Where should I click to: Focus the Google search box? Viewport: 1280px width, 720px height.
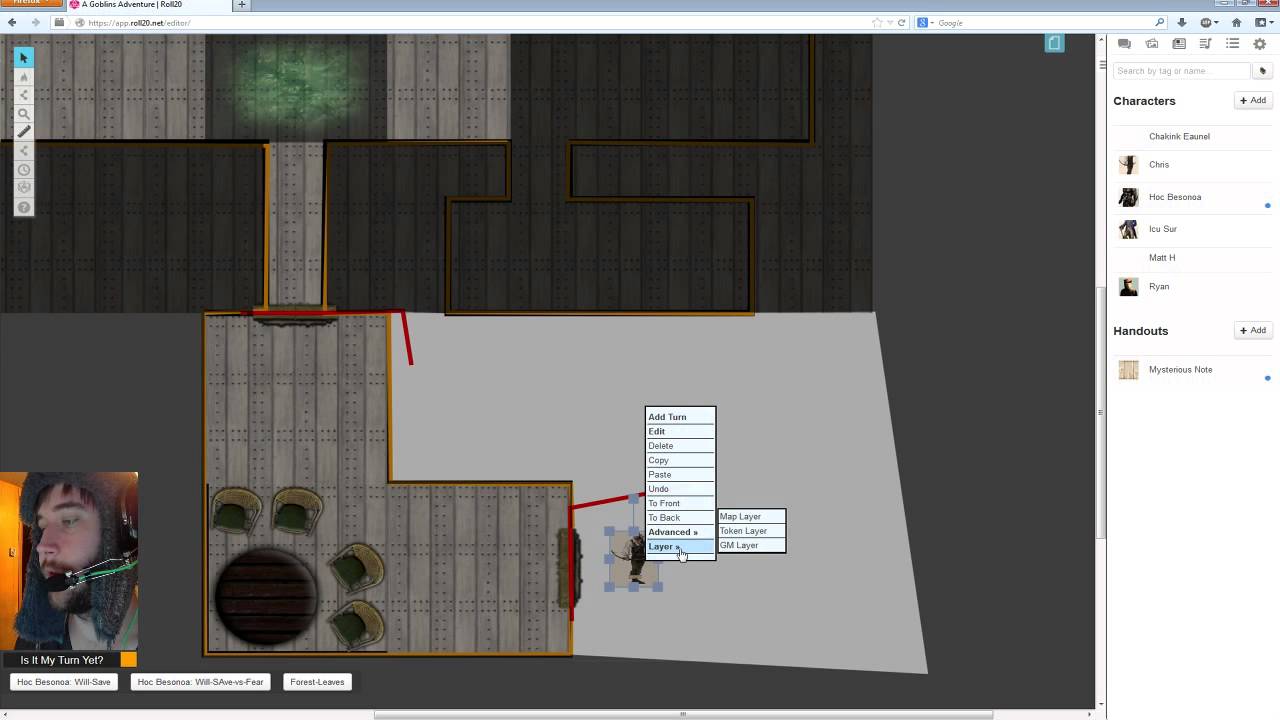click(1040, 22)
